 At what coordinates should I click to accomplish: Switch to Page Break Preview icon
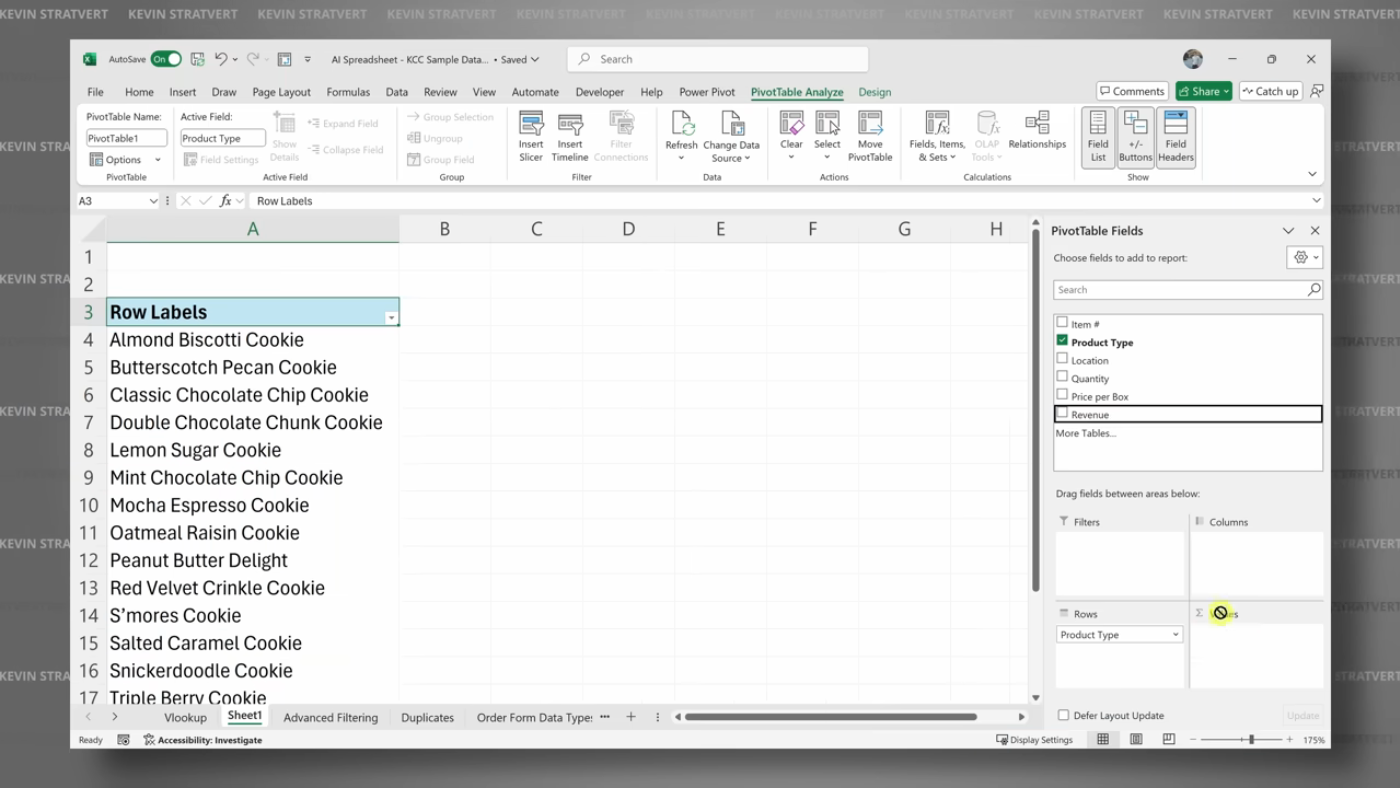(1169, 740)
